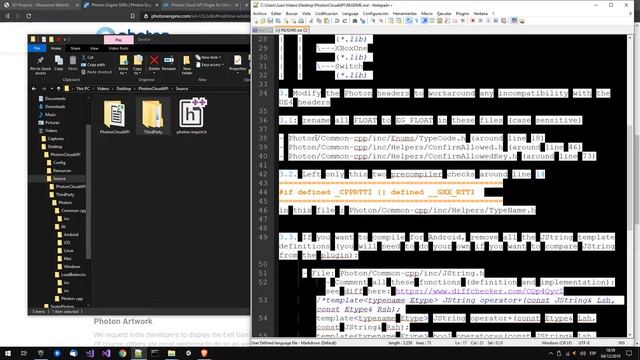Select the ThirdParty folder thumbnail
Screen dimensions: 640x360
click(x=153, y=117)
